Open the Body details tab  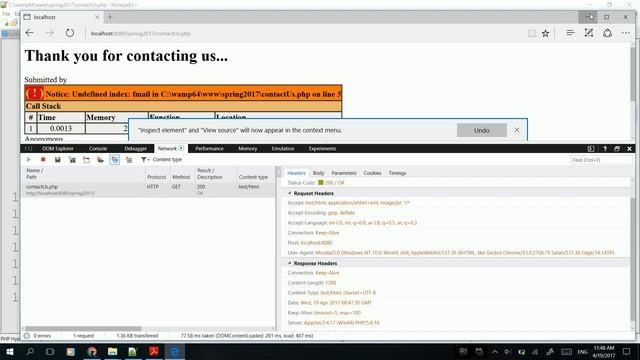[318, 173]
